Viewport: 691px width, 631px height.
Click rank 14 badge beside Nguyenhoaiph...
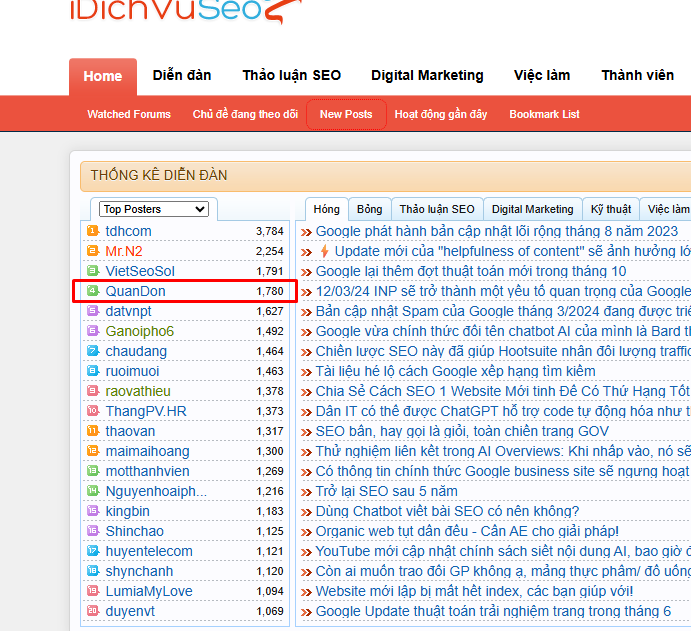(93, 490)
